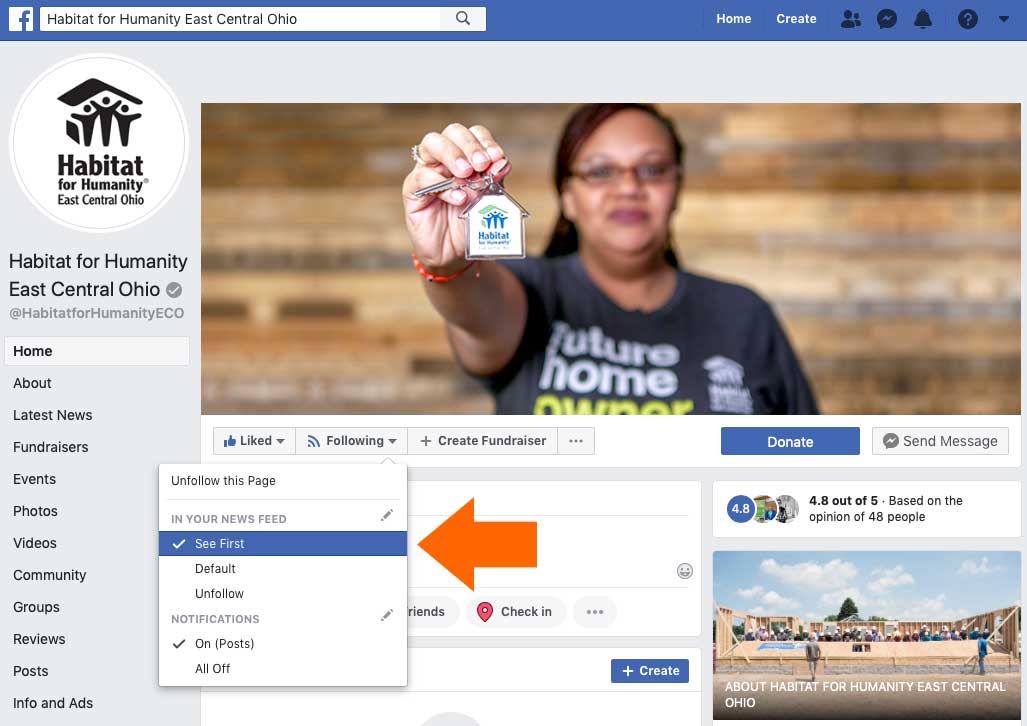Viewport: 1027px width, 726px height.
Task: Open the Home tab in page sidebar
Action: [x=97, y=351]
